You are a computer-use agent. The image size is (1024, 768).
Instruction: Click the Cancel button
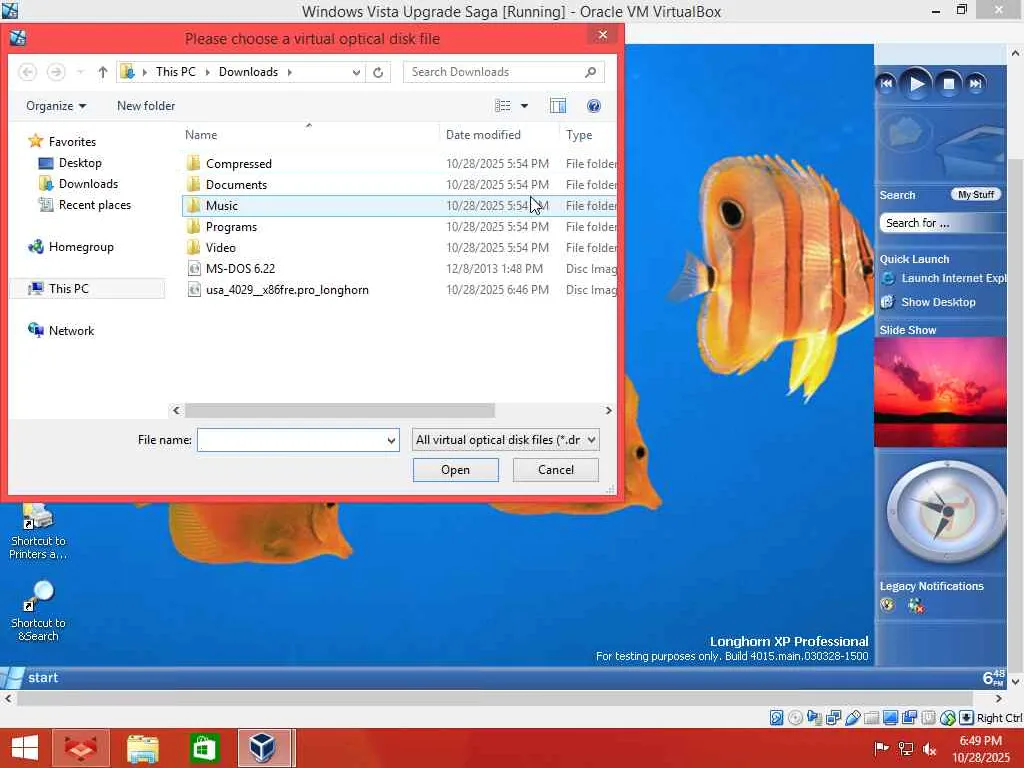tap(556, 470)
